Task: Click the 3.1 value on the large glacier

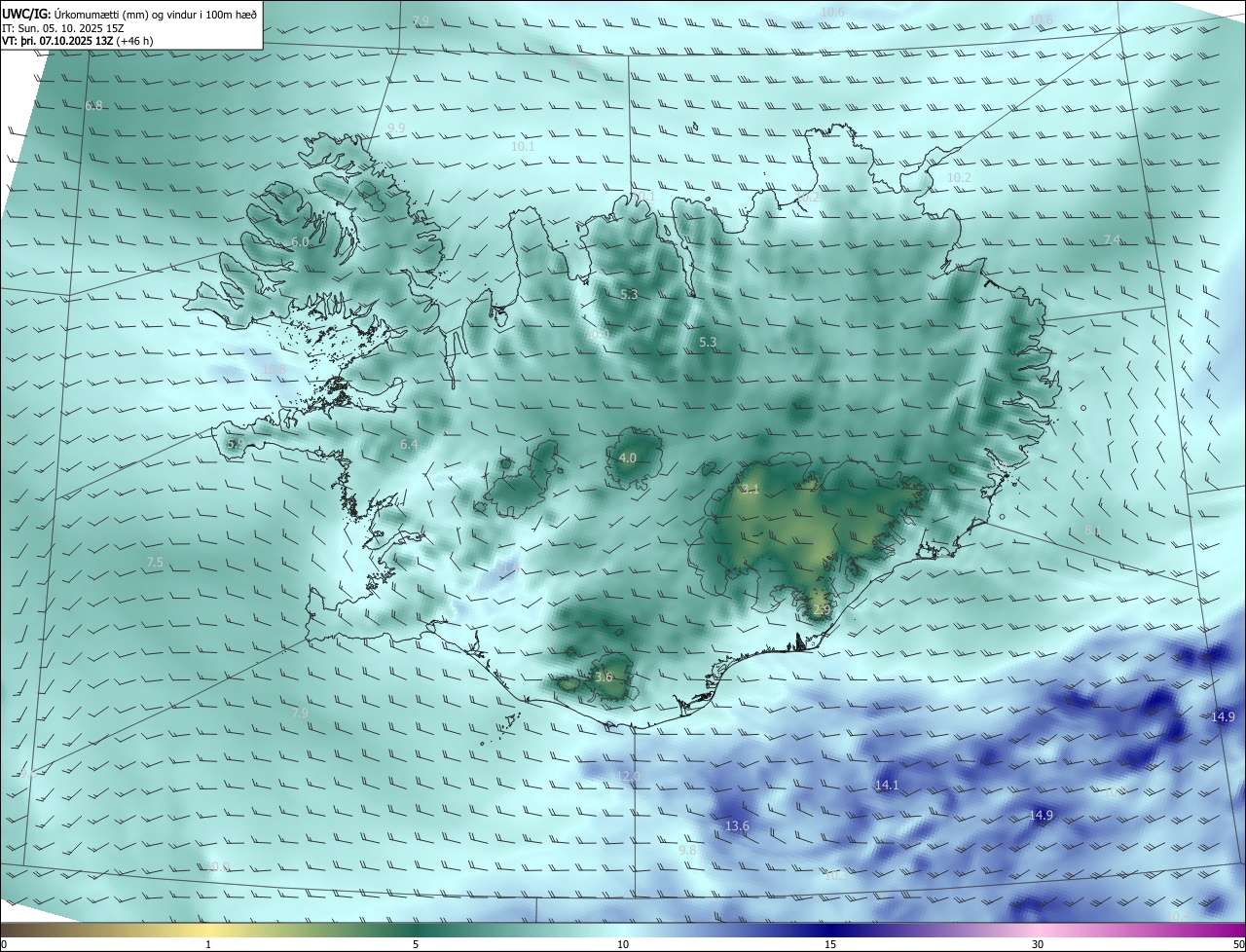Action: tap(750, 489)
